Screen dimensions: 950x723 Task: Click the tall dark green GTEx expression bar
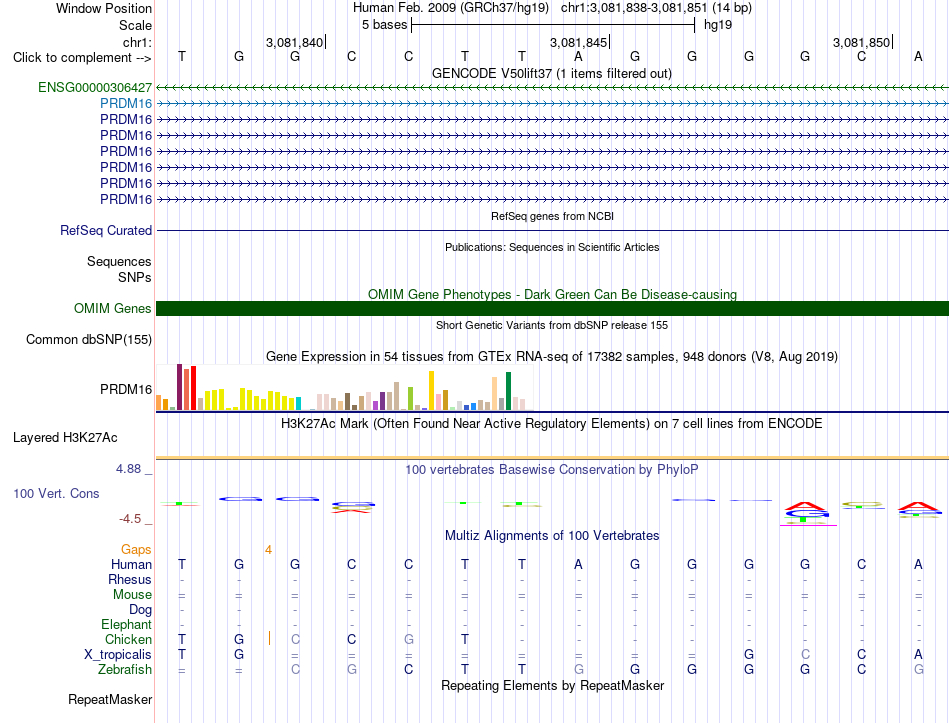tap(508, 391)
